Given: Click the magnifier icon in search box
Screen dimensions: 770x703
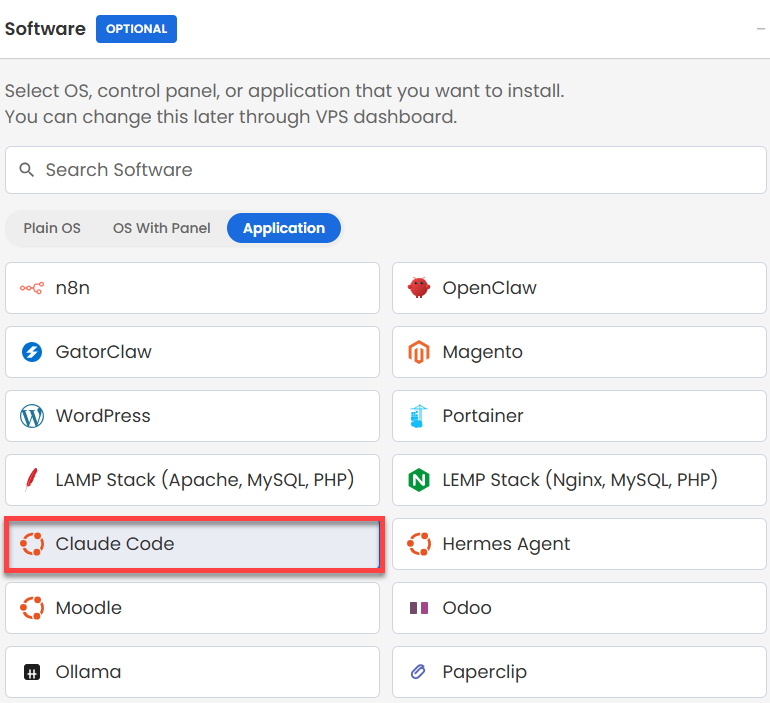Looking at the screenshot, I should pos(27,170).
